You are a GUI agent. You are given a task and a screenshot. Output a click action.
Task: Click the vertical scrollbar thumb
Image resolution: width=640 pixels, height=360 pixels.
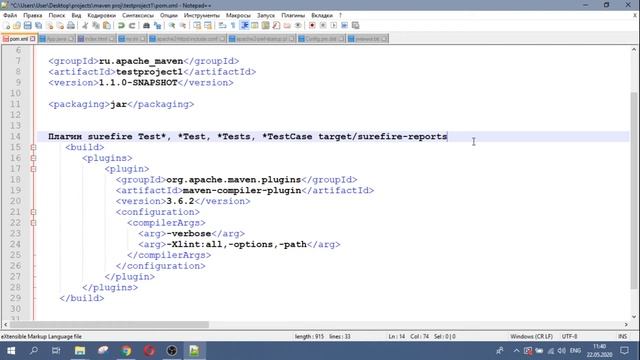[633, 191]
